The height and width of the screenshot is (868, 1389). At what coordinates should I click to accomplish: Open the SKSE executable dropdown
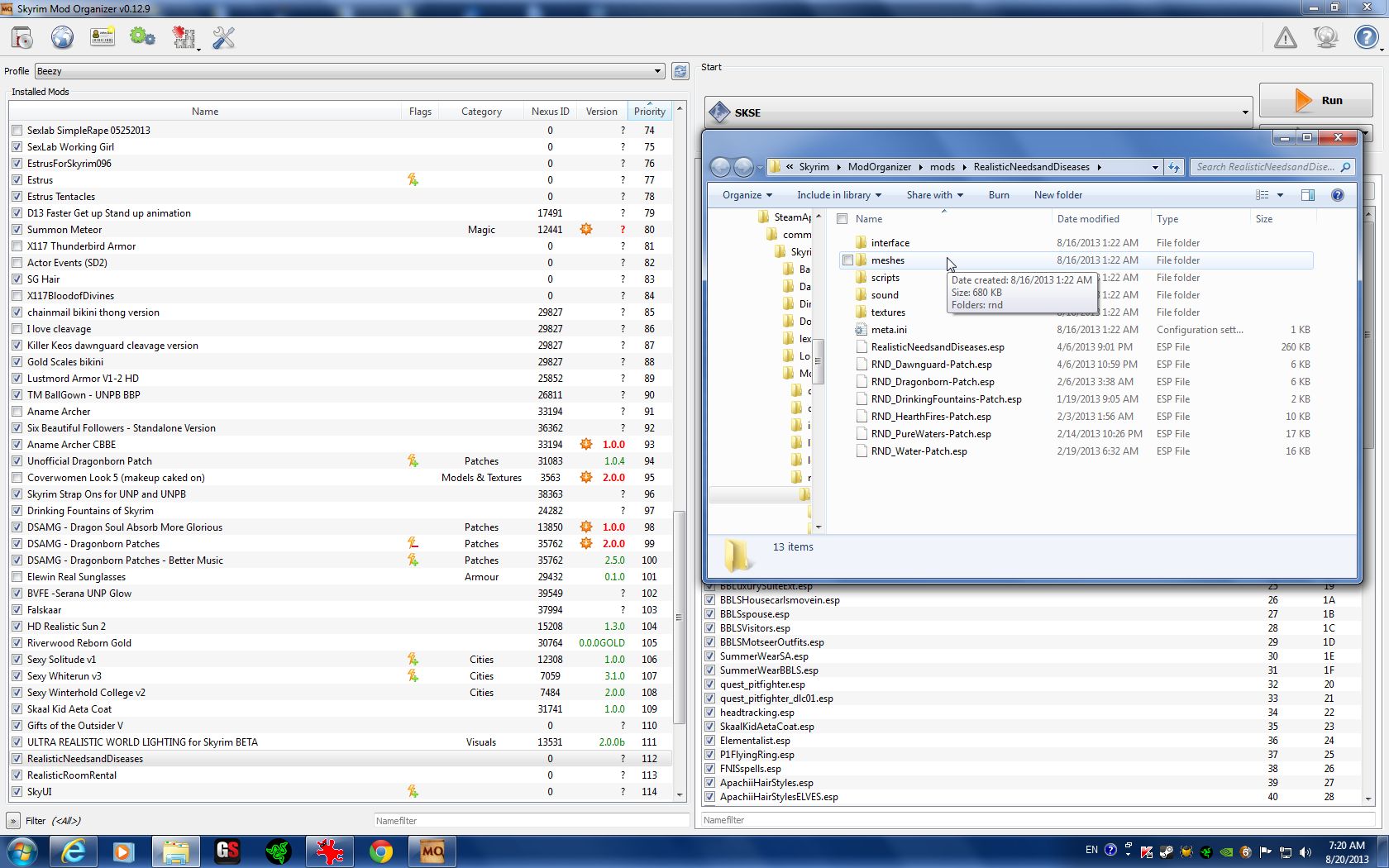click(1244, 112)
